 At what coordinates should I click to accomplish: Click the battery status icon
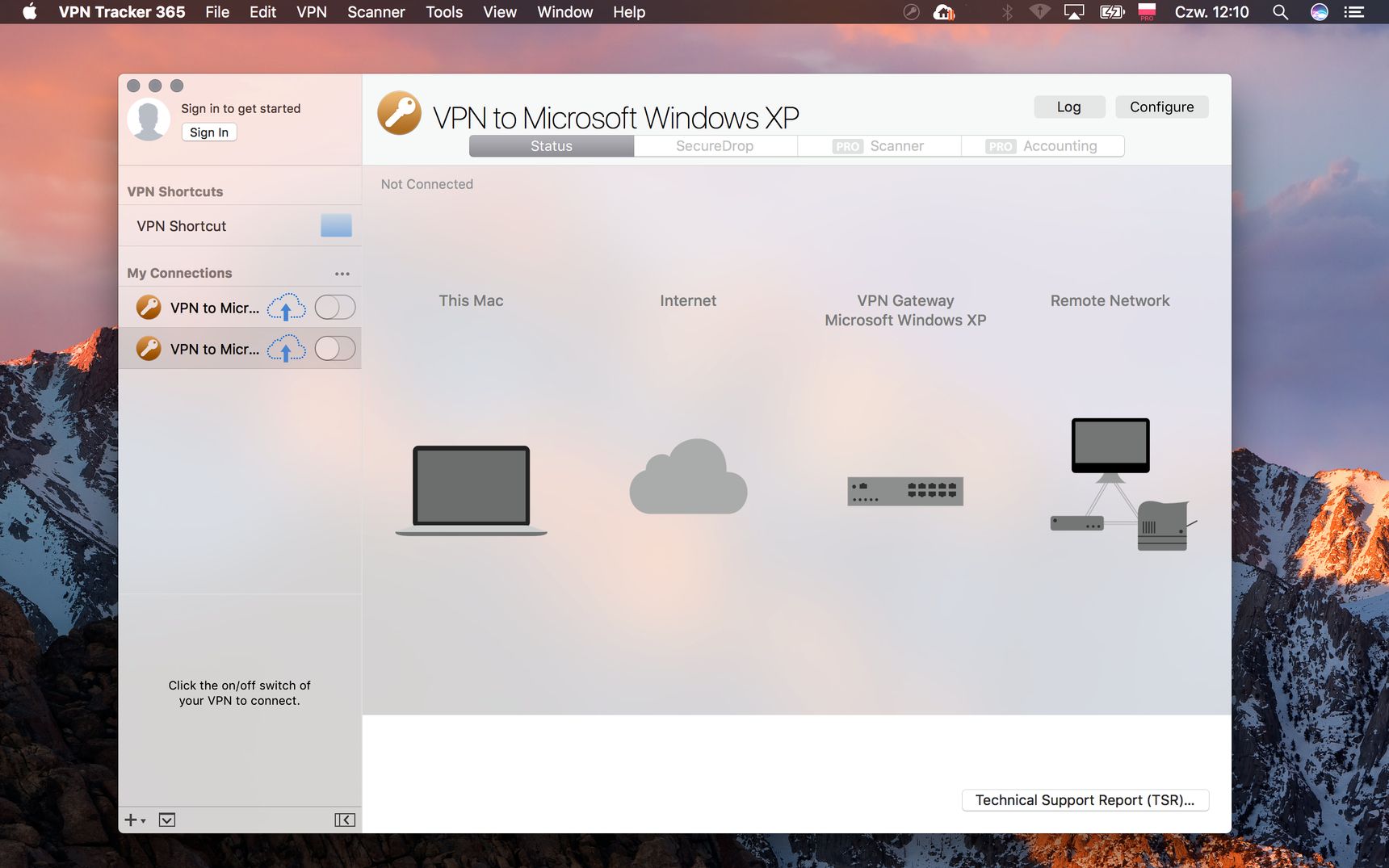point(1112,12)
